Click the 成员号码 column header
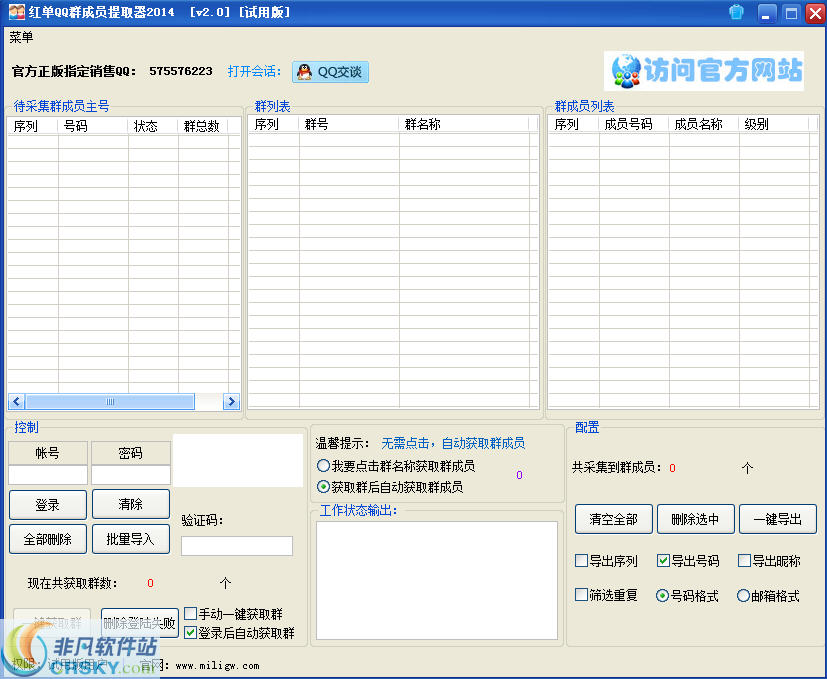This screenshot has height=679, width=827. pyautogui.click(x=634, y=124)
